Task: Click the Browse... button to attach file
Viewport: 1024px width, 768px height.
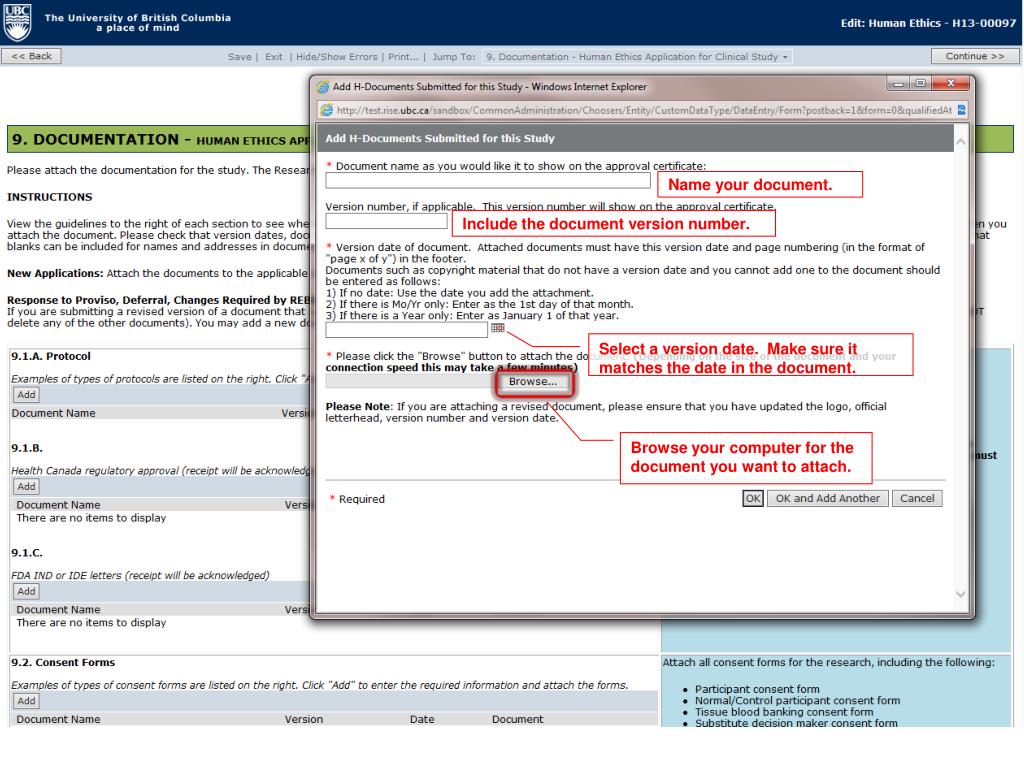Action: (533, 381)
